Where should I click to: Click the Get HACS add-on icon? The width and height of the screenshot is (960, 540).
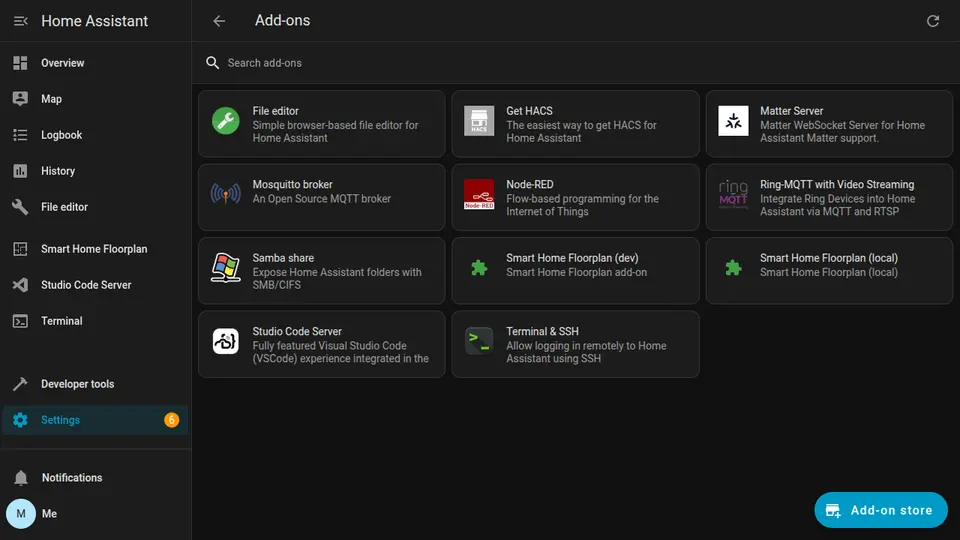coord(479,121)
